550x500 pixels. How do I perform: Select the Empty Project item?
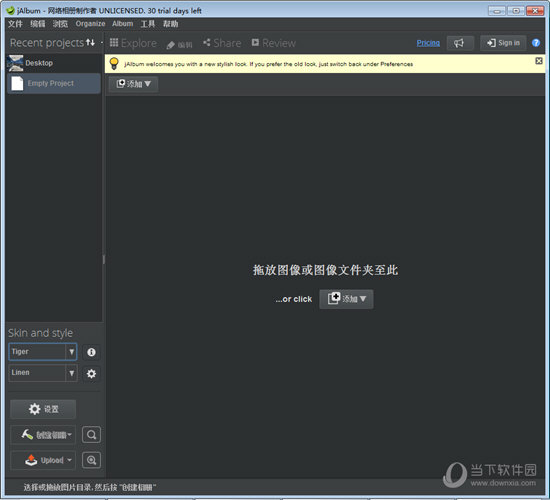pos(54,84)
